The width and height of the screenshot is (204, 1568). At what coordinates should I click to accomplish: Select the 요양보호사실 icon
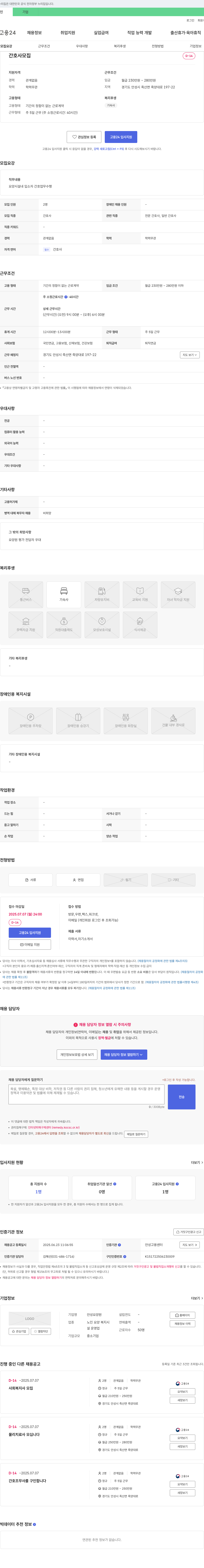[x=102, y=625]
